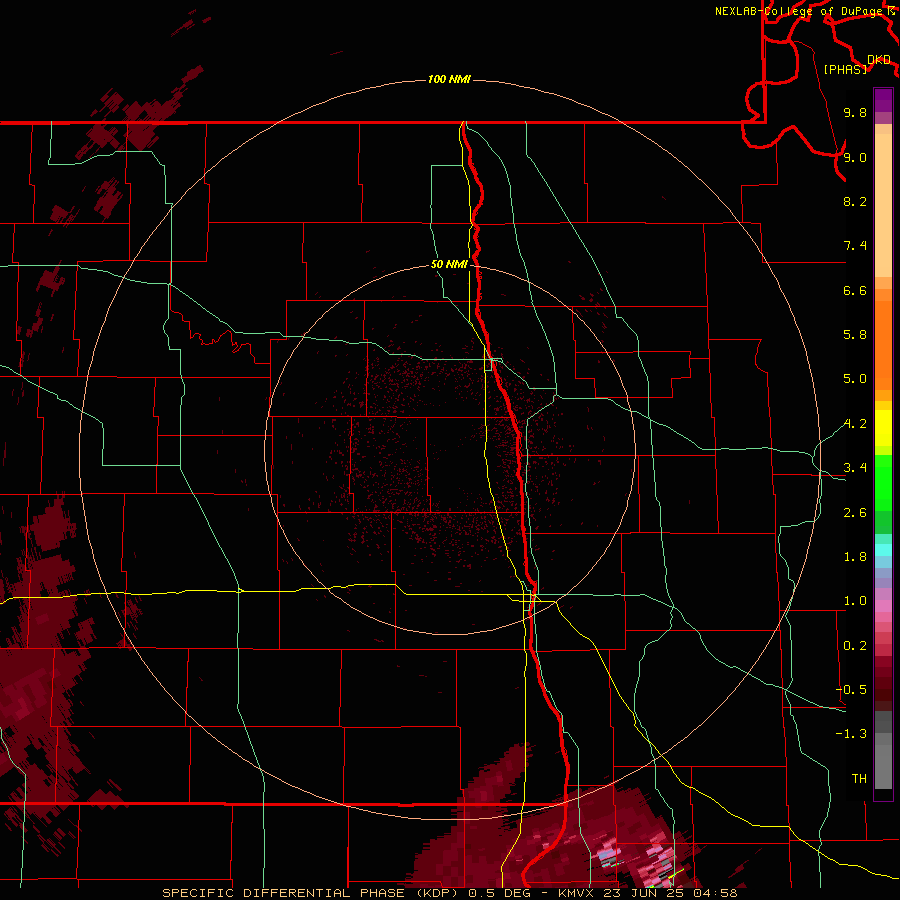Image resolution: width=900 pixels, height=900 pixels.
Task: Pick the yellow segment of the color bar
Action: pos(883,428)
